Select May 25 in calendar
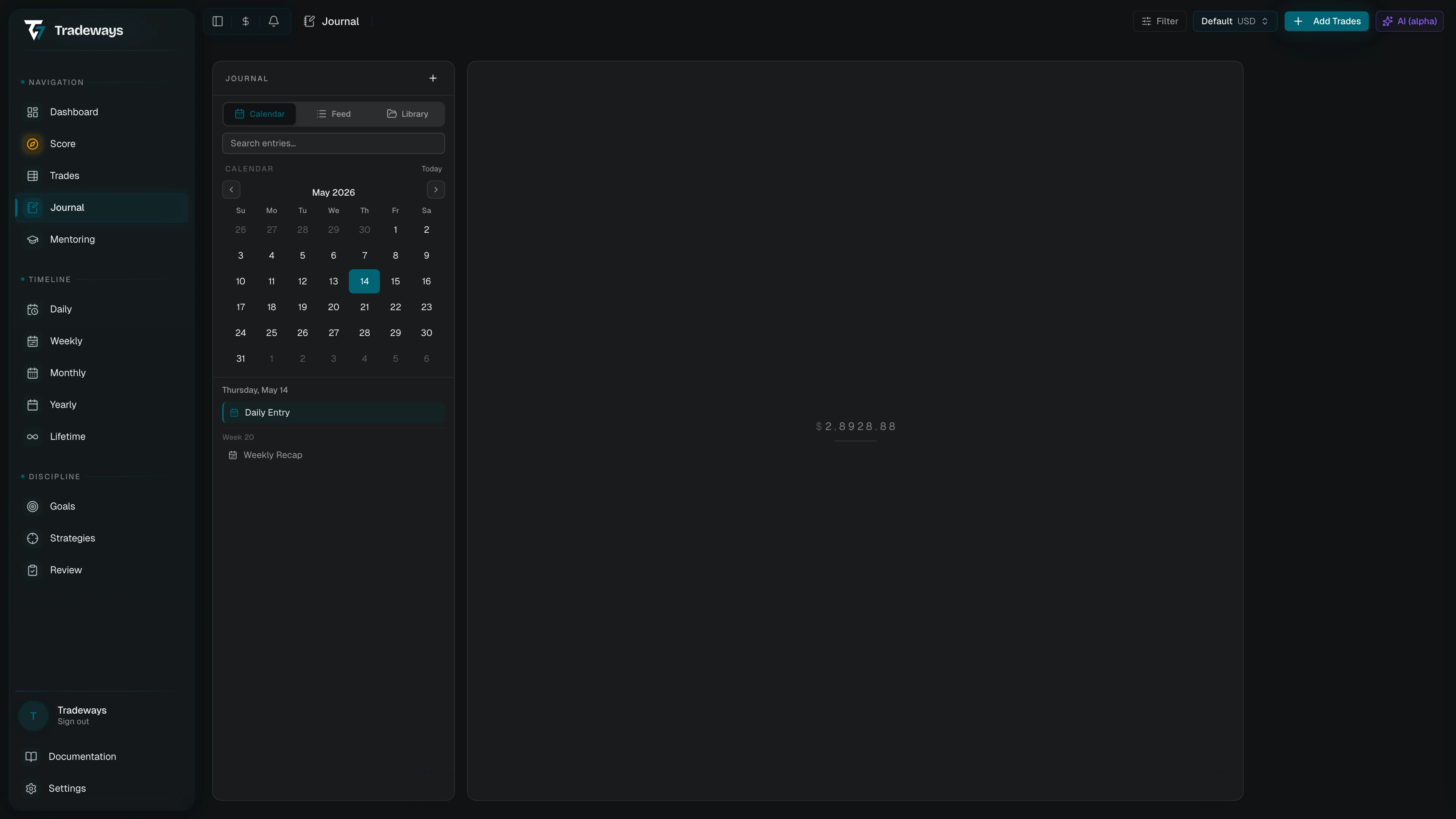 pos(271,333)
